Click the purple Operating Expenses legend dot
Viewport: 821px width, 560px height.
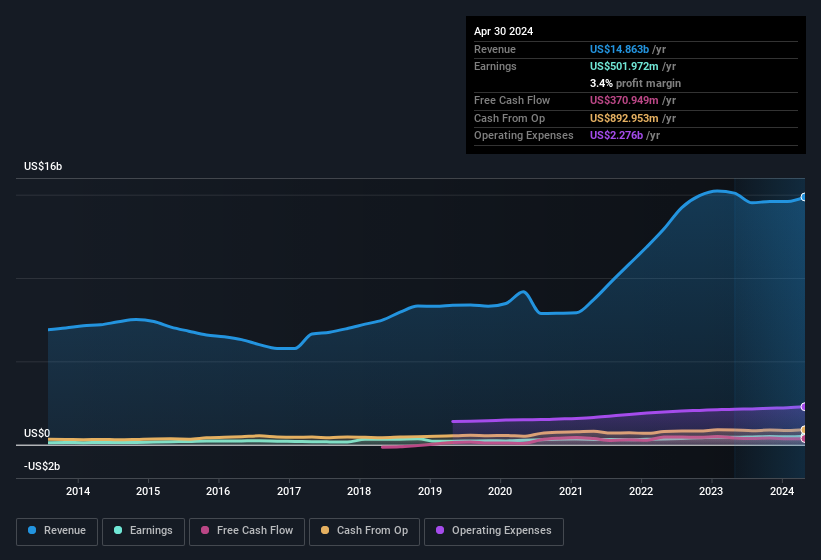pyautogui.click(x=441, y=531)
